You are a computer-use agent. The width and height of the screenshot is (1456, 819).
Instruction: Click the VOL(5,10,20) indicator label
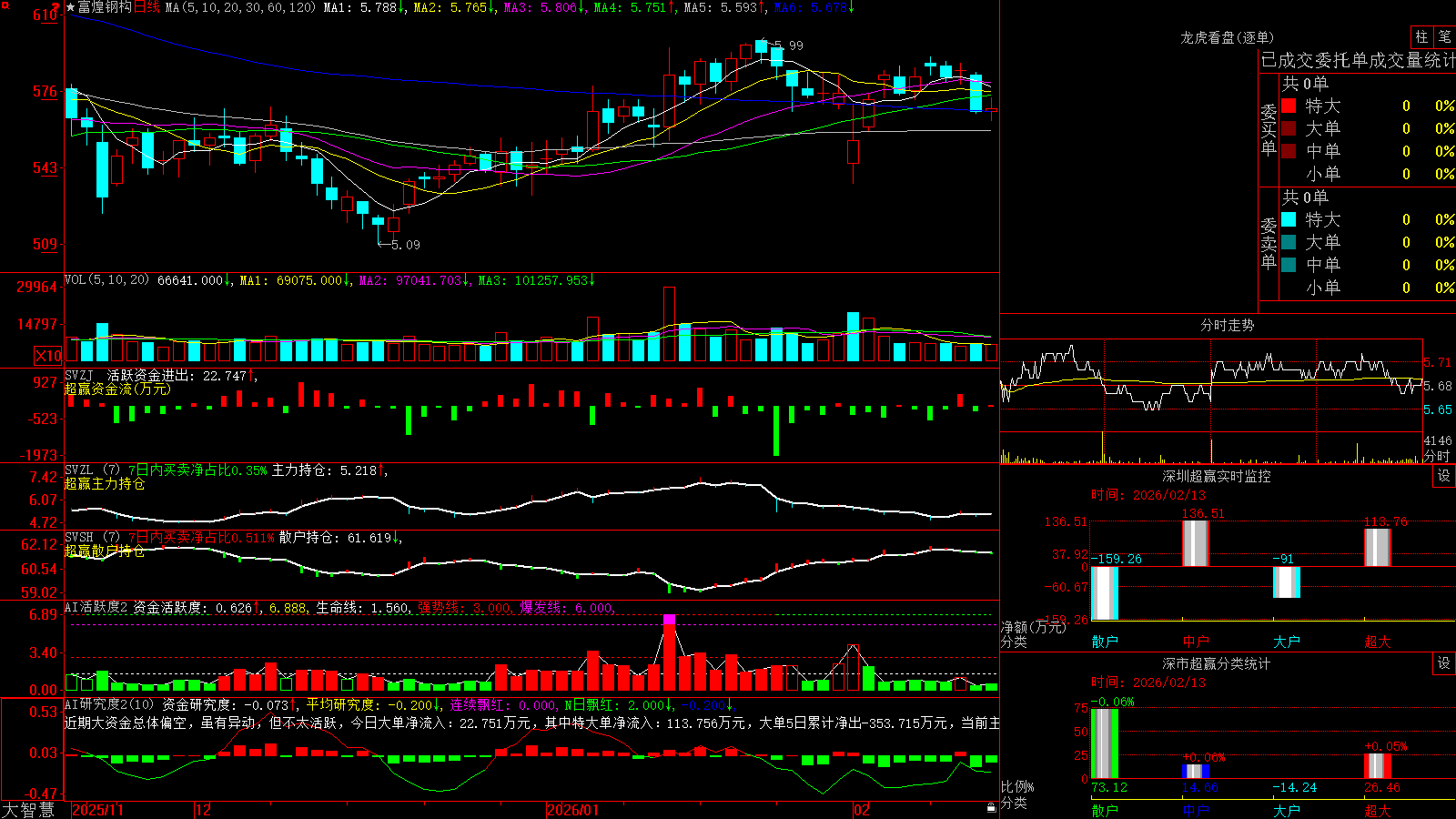coord(106,280)
